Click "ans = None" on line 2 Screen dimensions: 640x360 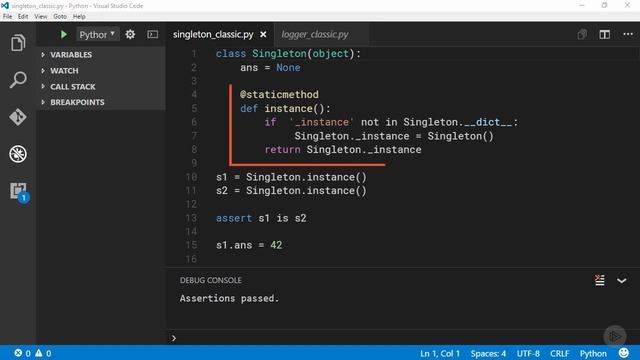[270, 68]
